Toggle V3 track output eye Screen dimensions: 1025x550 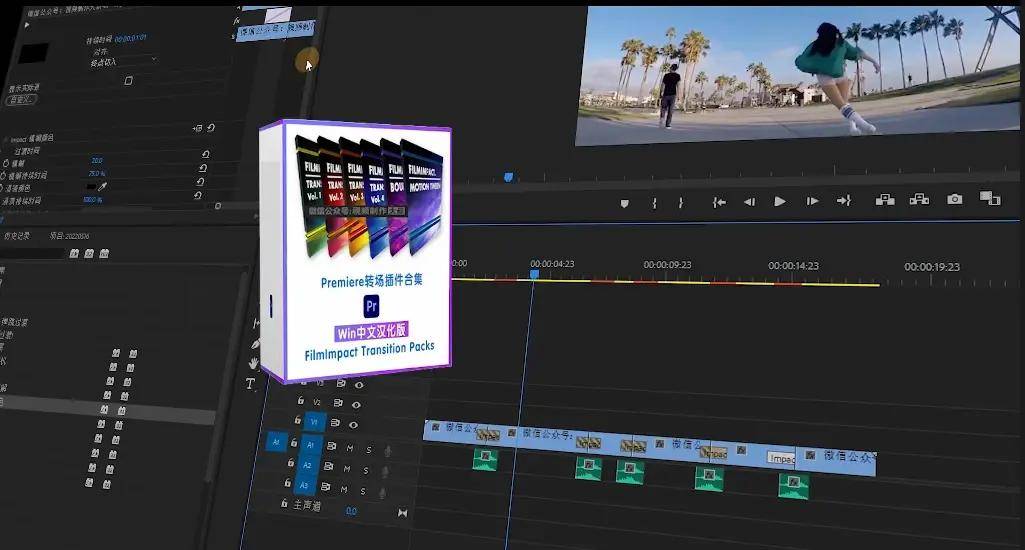click(359, 385)
